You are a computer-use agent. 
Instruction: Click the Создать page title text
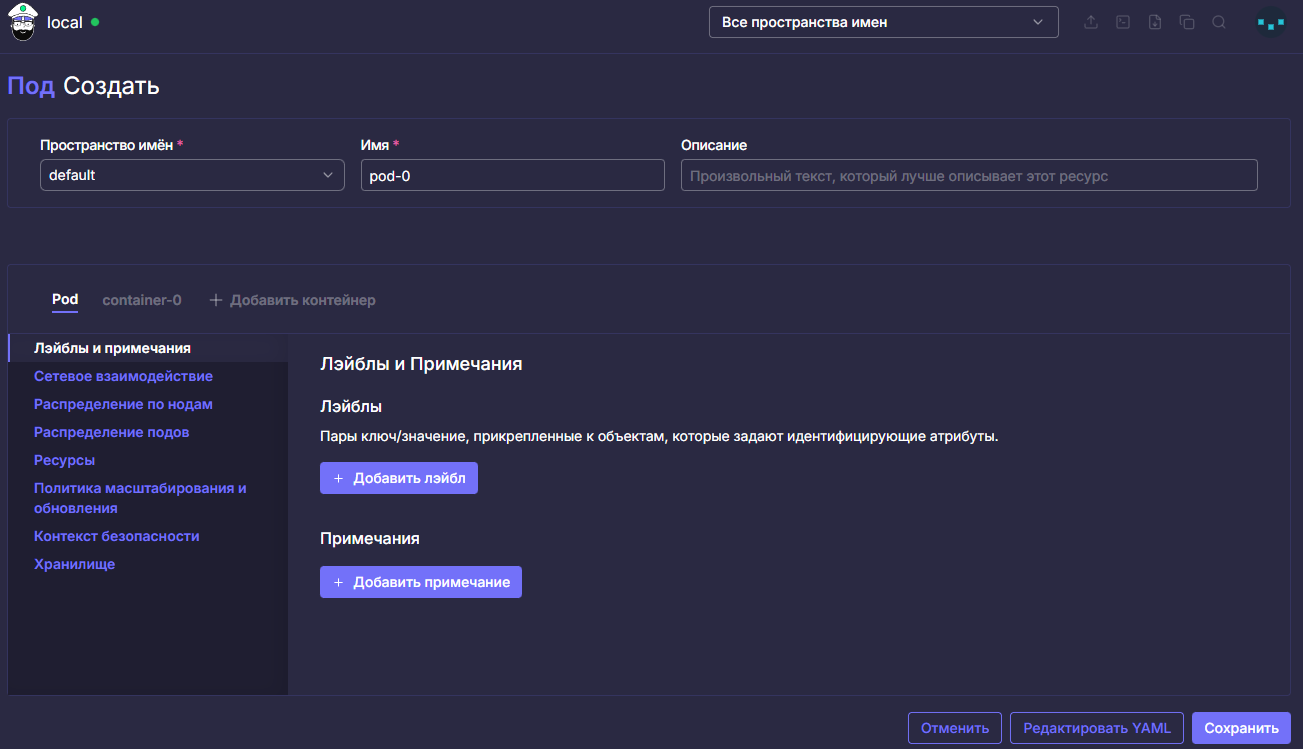point(111,86)
